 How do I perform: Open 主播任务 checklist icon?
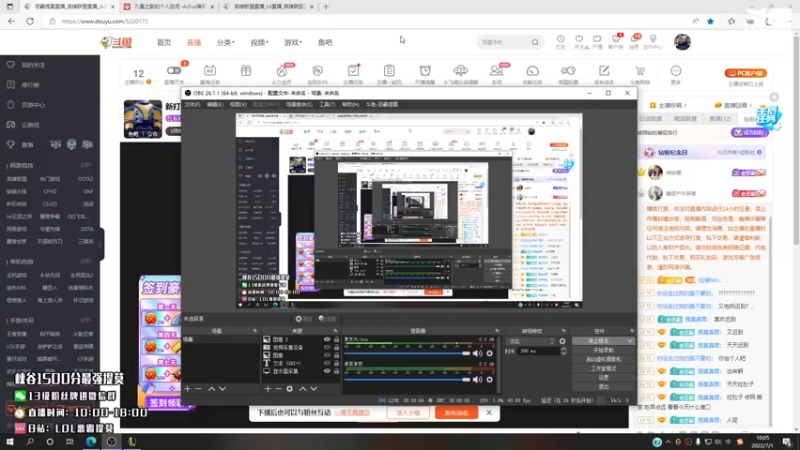(x=353, y=70)
